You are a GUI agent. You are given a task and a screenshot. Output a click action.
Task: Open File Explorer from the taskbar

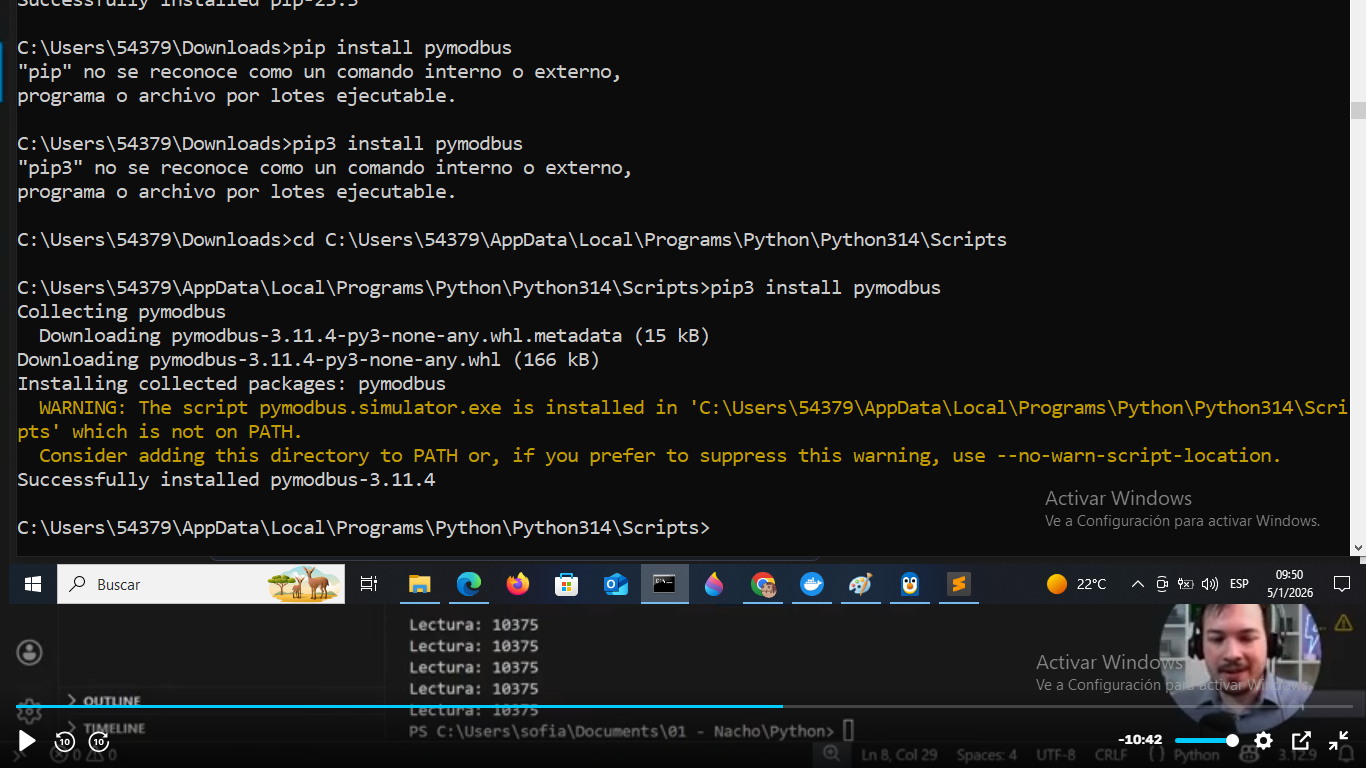[419, 584]
